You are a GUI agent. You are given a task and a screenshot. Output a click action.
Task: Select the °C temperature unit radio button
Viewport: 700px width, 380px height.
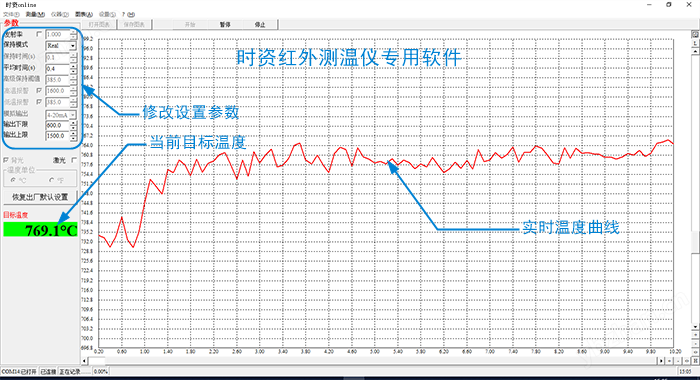point(13,180)
